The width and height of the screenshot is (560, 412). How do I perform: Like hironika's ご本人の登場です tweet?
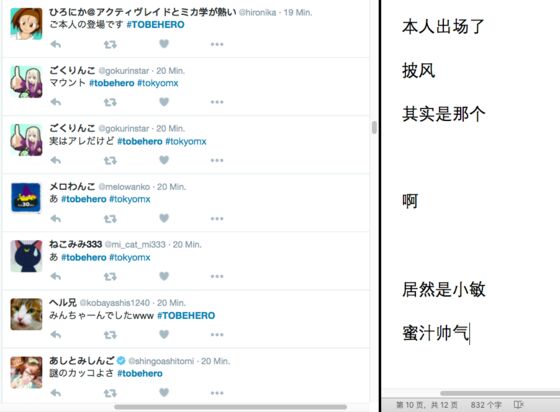(164, 44)
